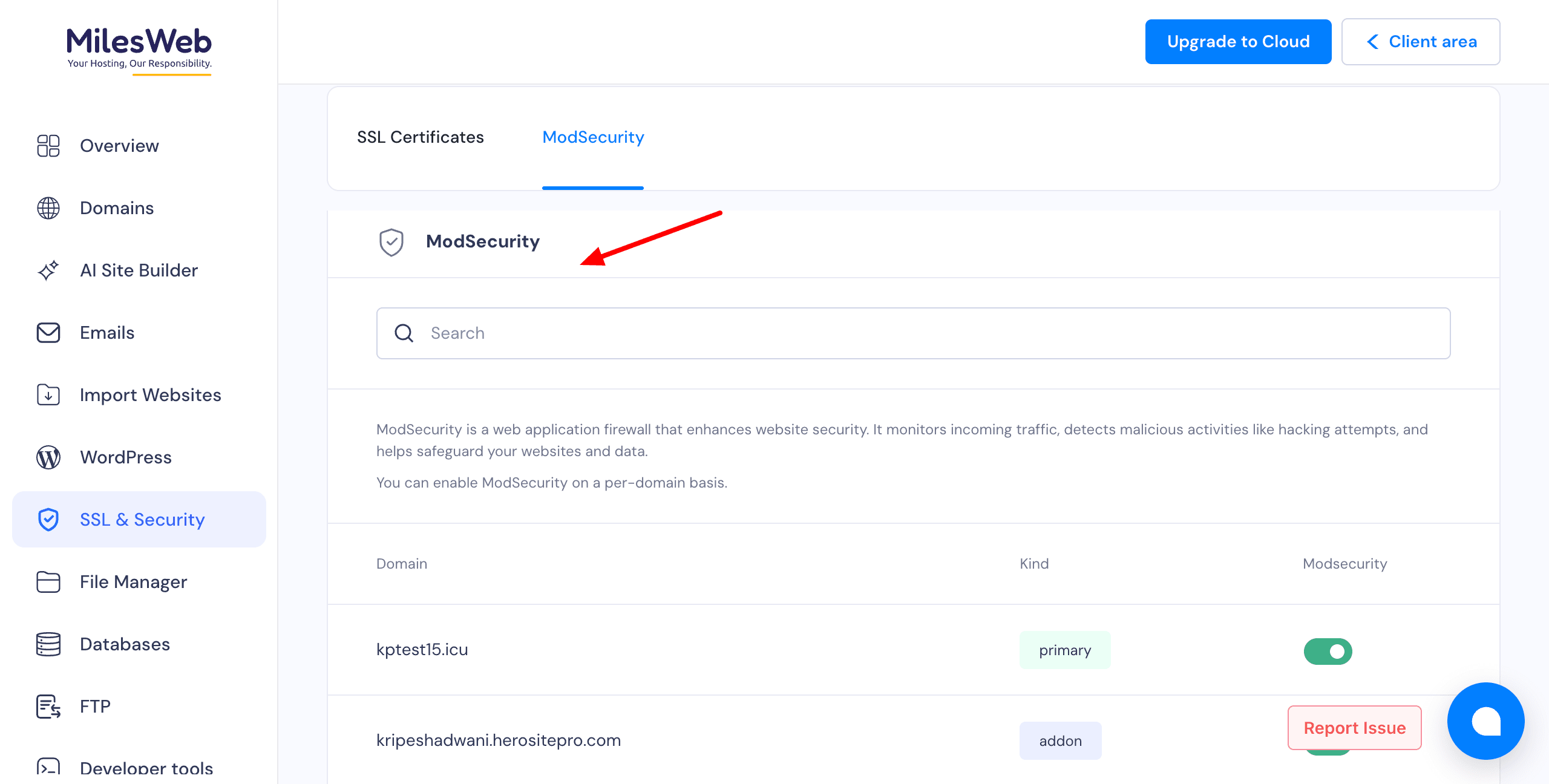The height and width of the screenshot is (784, 1549).
Task: Disable ModSecurity toggle for kptest15.icu
Action: 1328,652
